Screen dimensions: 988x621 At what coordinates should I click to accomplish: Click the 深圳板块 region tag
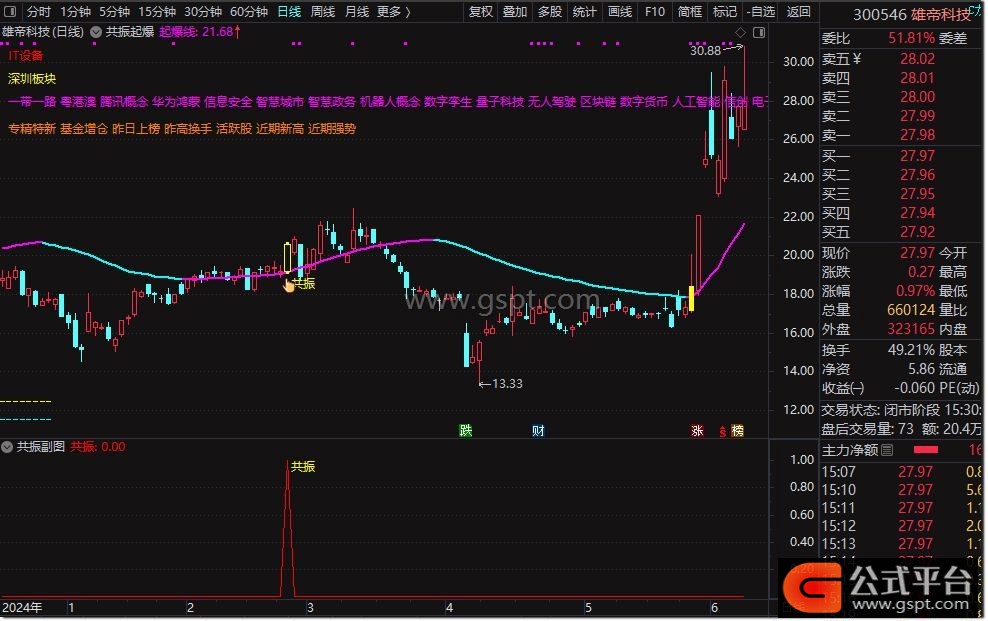32,79
